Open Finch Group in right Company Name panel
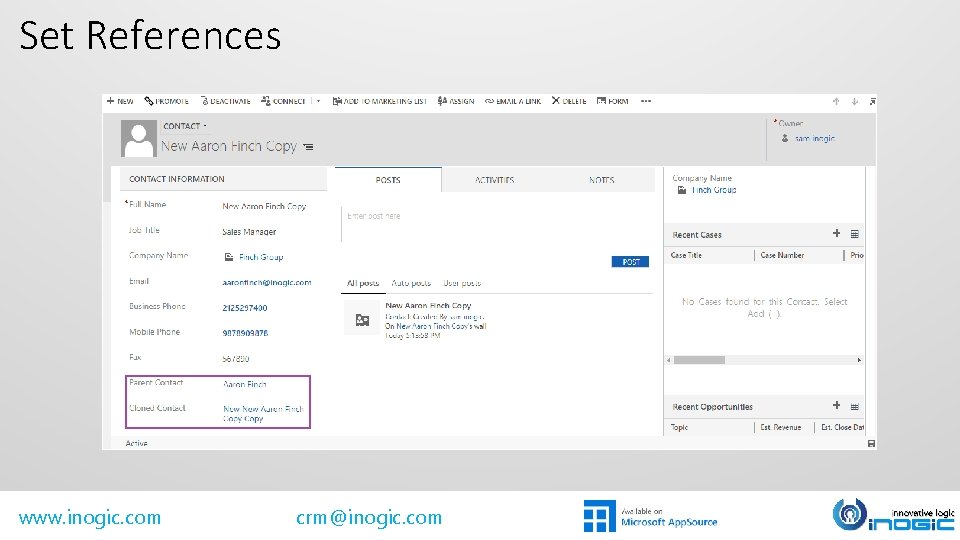 714,190
